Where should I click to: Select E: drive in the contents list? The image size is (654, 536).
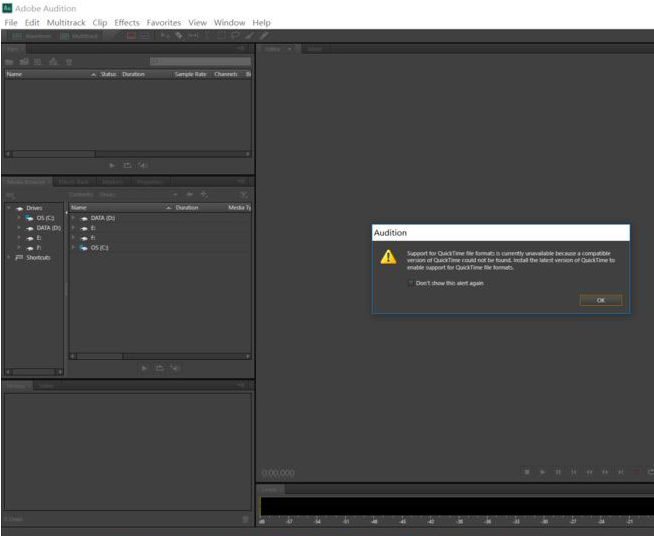93,228
